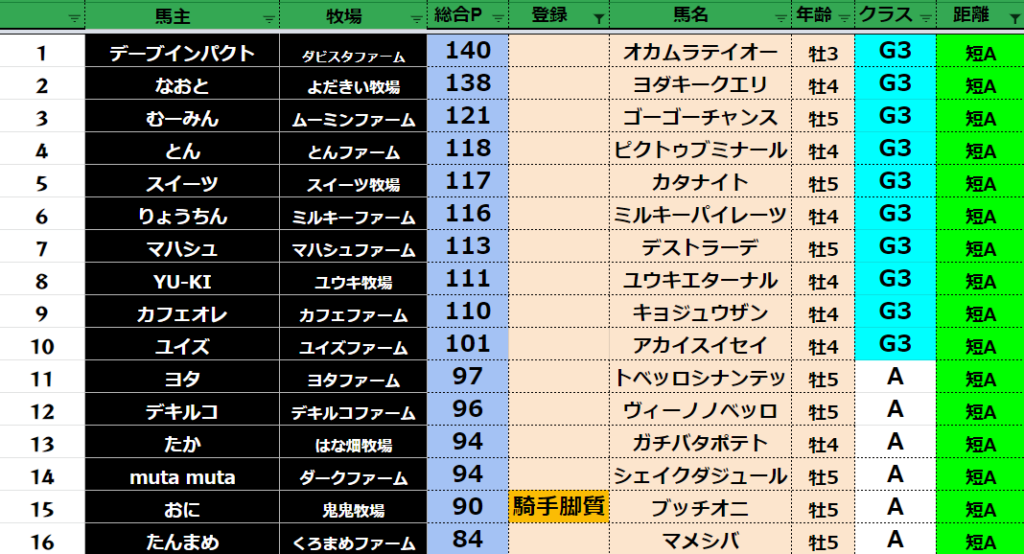Click the 距離 header filter arrow

[1012, 18]
